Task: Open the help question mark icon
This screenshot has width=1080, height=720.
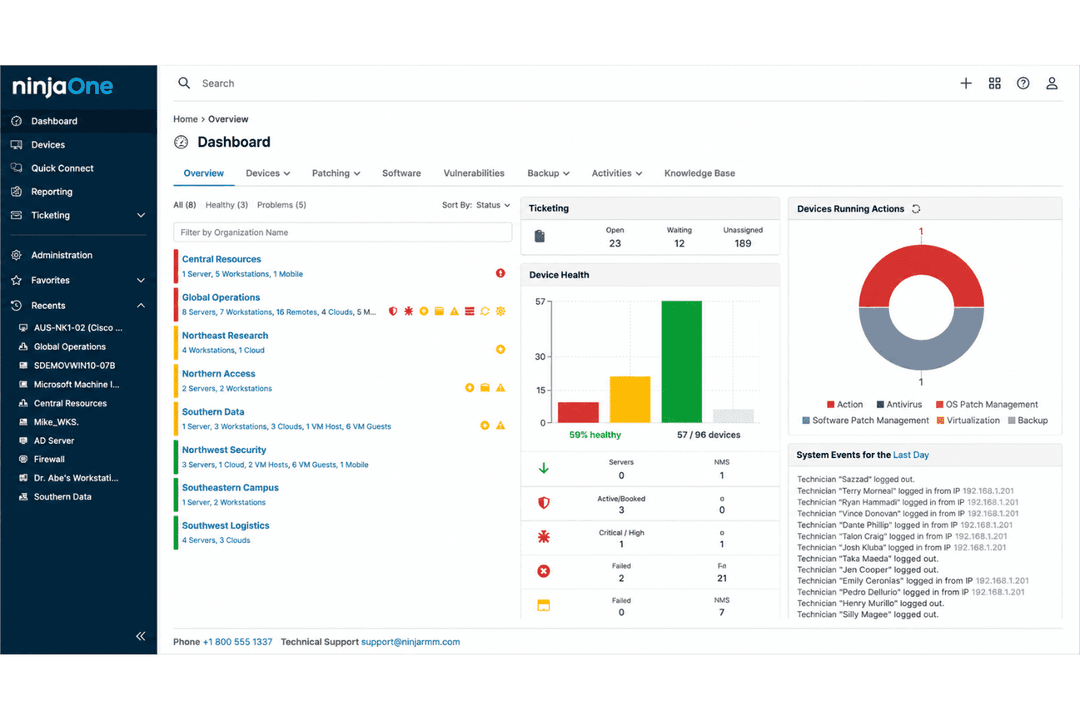Action: pos(1023,83)
